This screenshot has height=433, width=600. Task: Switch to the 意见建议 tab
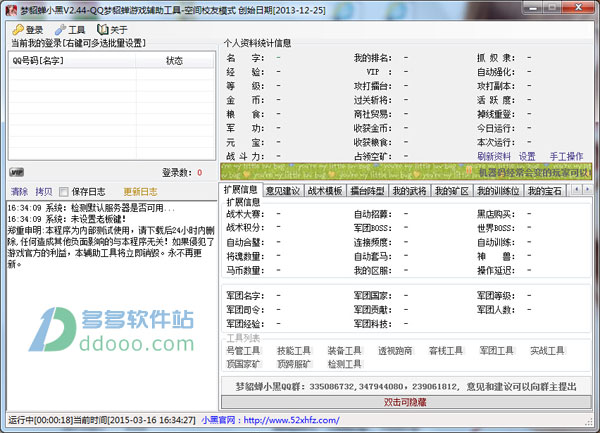[283, 190]
